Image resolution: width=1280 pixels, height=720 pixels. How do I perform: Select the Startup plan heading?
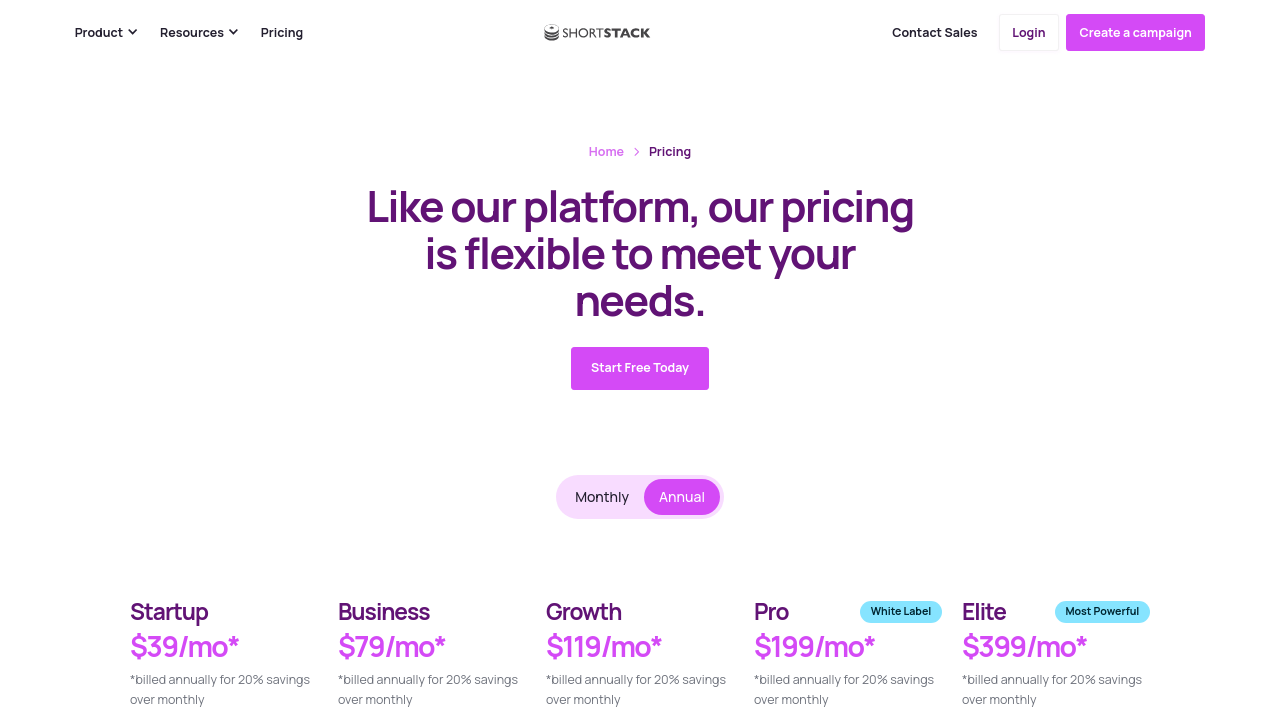169,612
